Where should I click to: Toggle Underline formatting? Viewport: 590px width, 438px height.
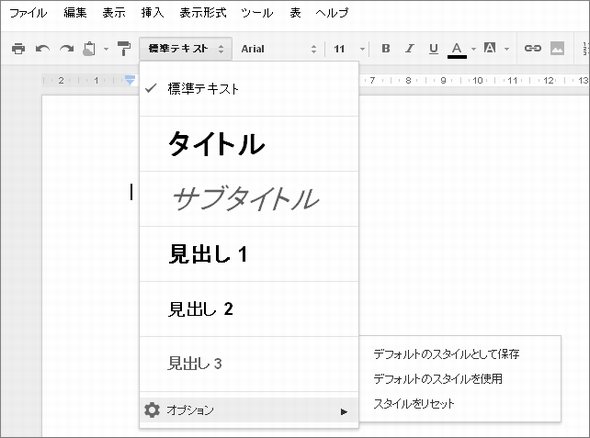[433, 49]
